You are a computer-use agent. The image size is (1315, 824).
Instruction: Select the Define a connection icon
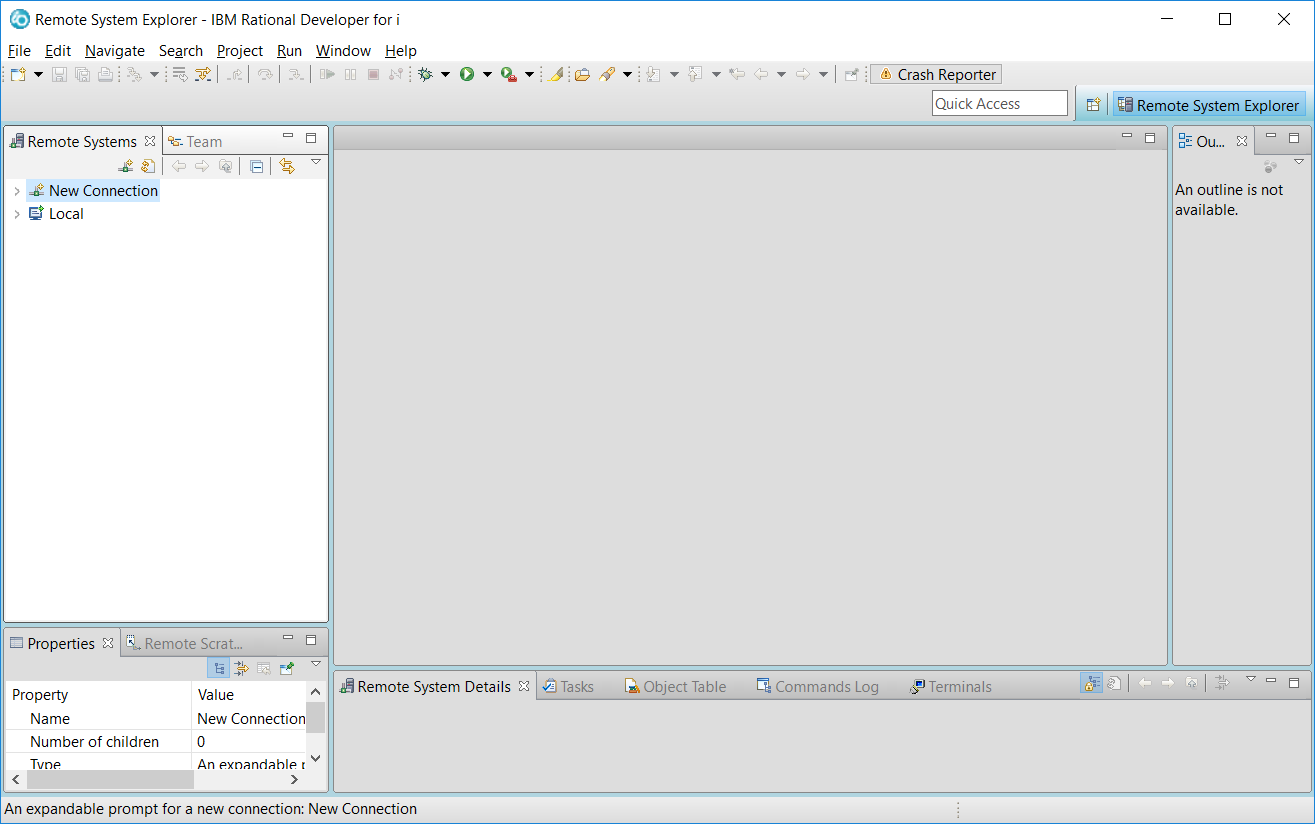click(x=126, y=165)
